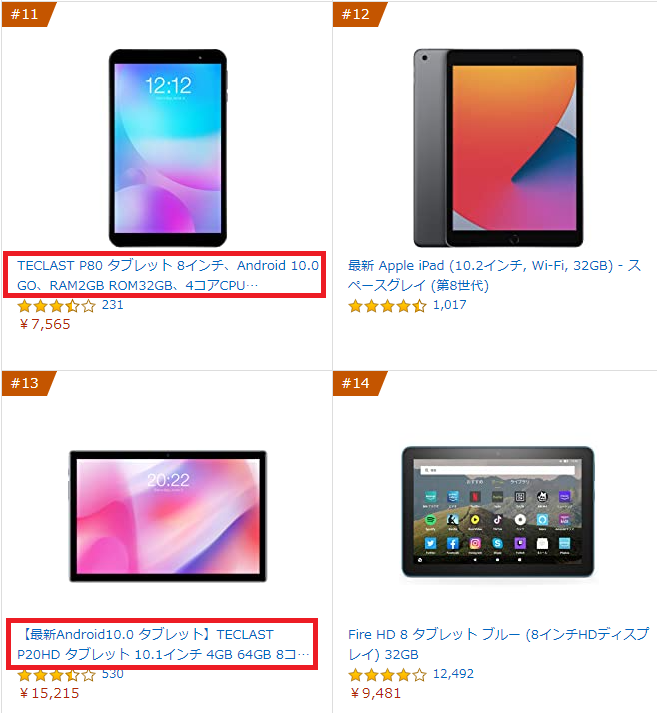Open the TECLAST P80 tablet product image
Screen dimensions: 657x713
click(168, 148)
